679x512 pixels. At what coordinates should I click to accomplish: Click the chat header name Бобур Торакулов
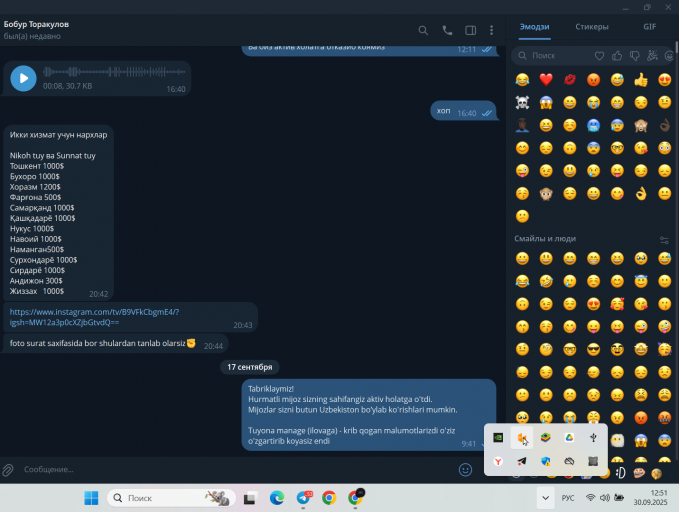pos(36,24)
